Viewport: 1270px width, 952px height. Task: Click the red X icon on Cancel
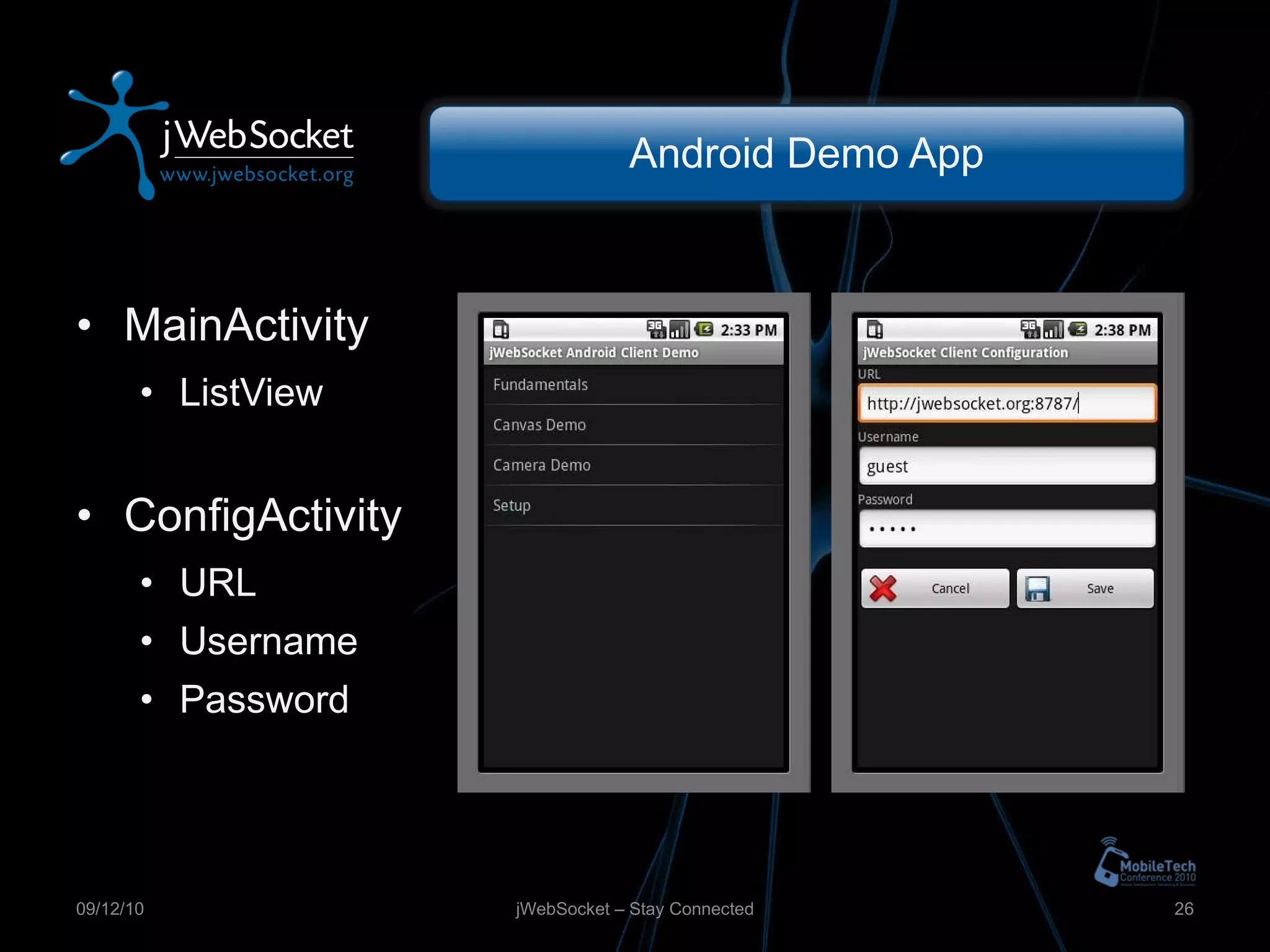pos(883,588)
